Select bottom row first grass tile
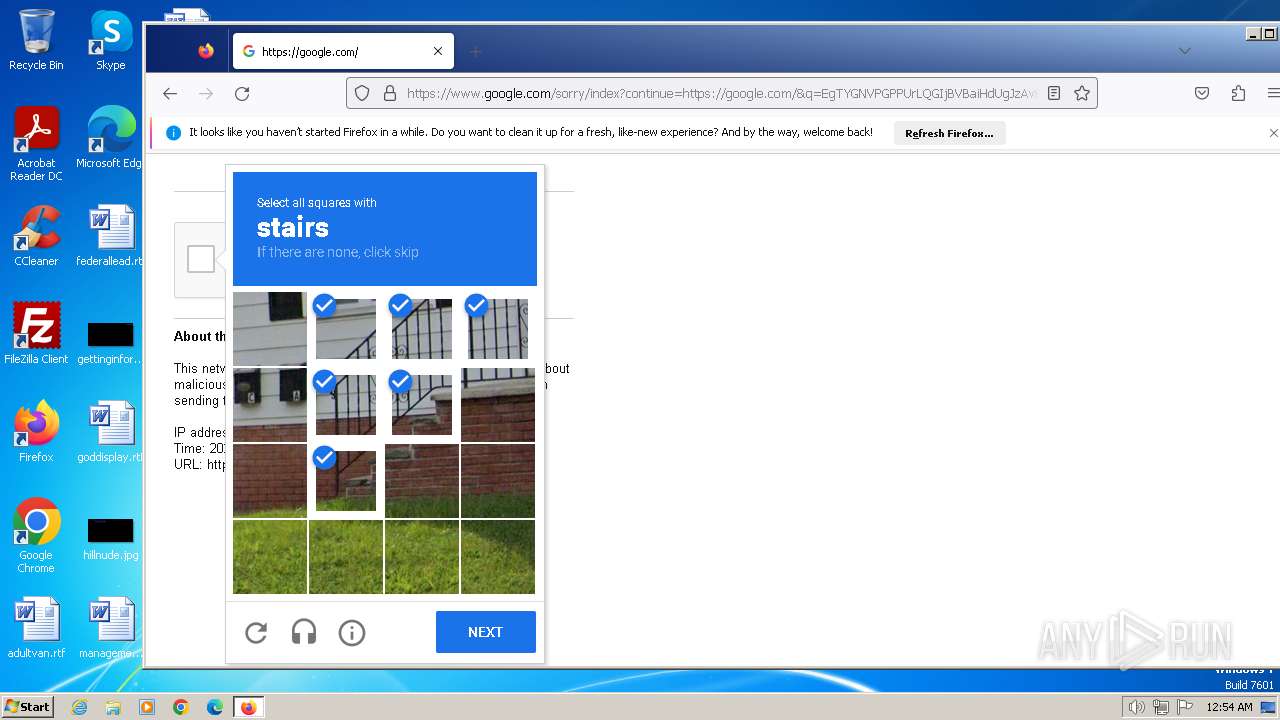The width and height of the screenshot is (1280, 720). coord(270,557)
